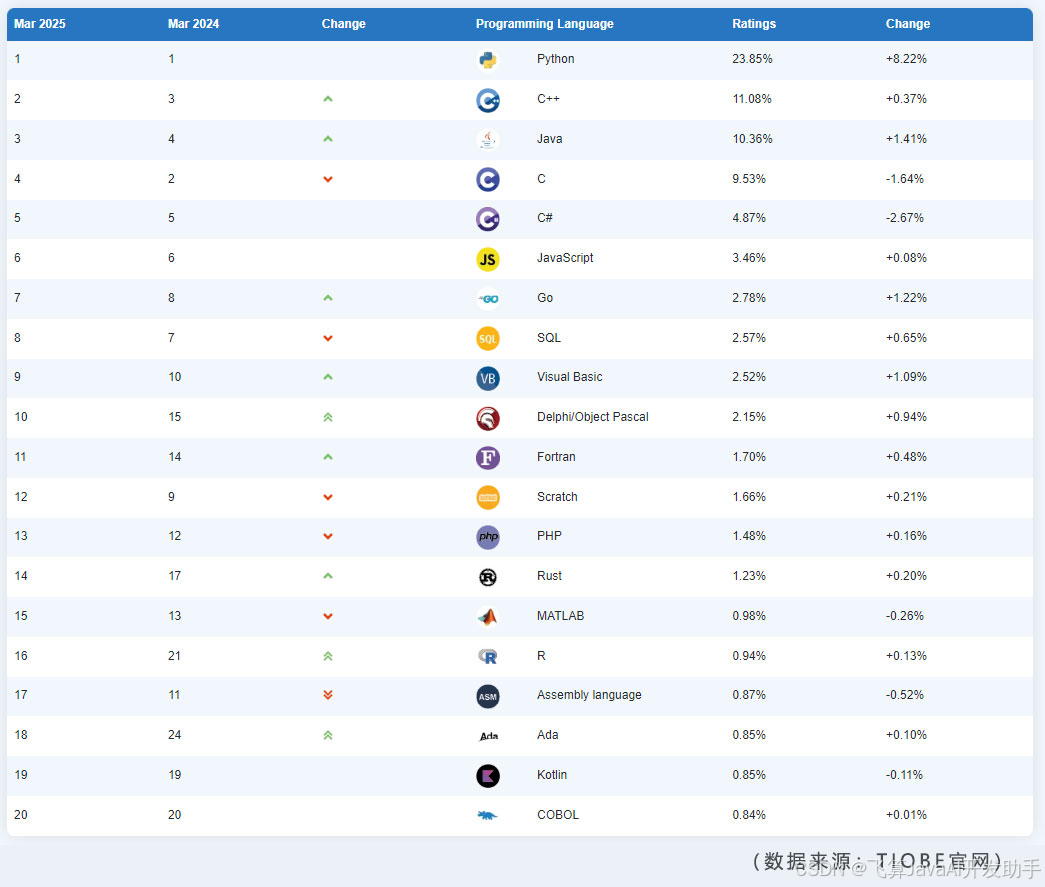Click the -2.67% change for C#
Image resolution: width=1045 pixels, height=887 pixels.
(904, 218)
